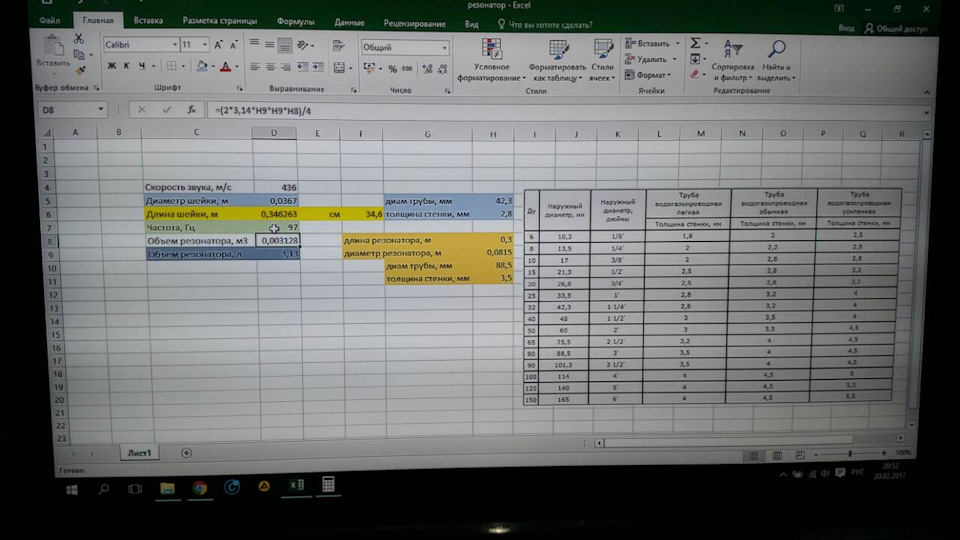Image resolution: width=960 pixels, height=540 pixels.
Task: Toggle align text left
Action: coord(255,67)
